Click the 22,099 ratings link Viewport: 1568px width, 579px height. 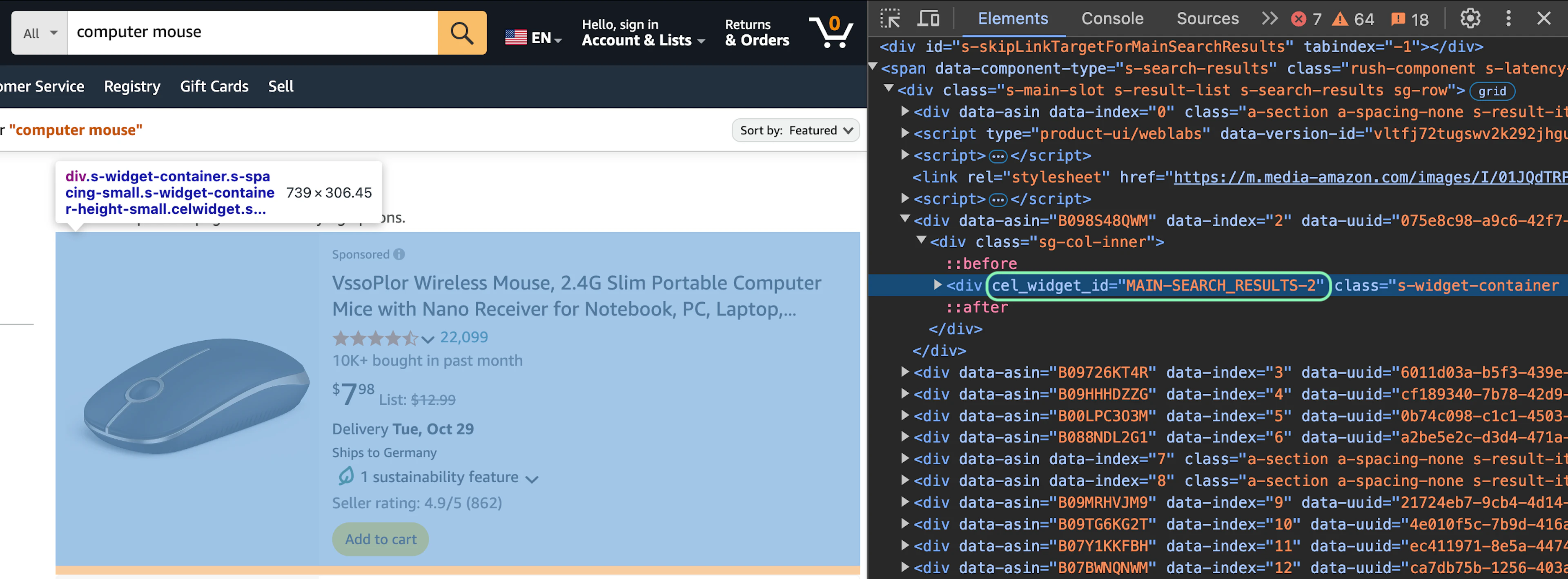point(464,337)
